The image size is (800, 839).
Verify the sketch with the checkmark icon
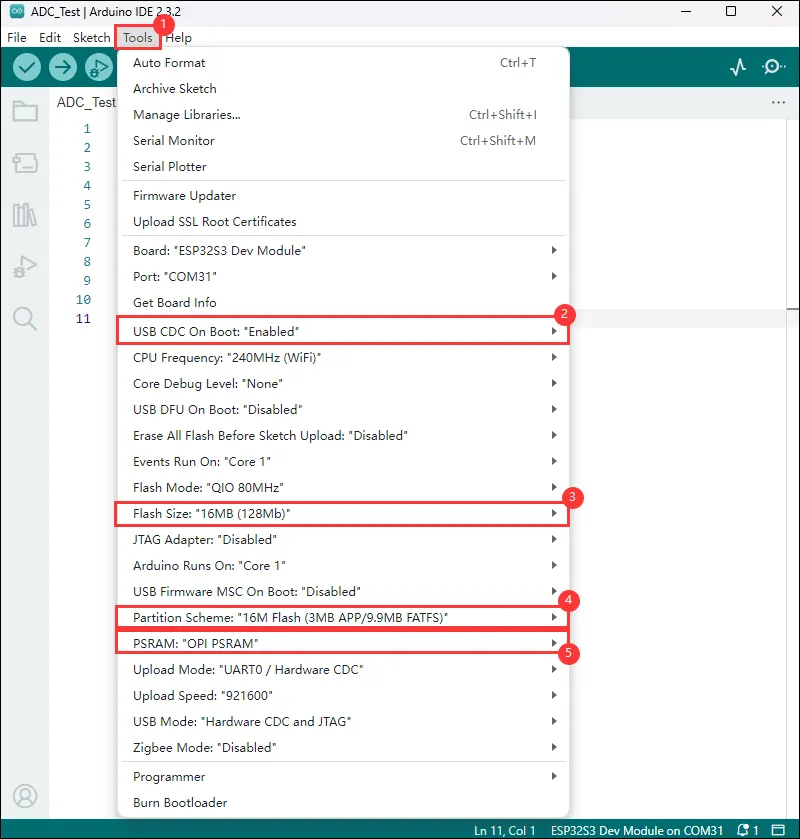26,67
